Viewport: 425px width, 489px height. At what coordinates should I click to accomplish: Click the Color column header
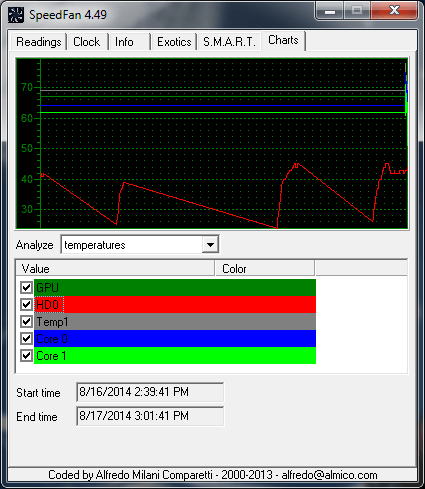[265, 268]
